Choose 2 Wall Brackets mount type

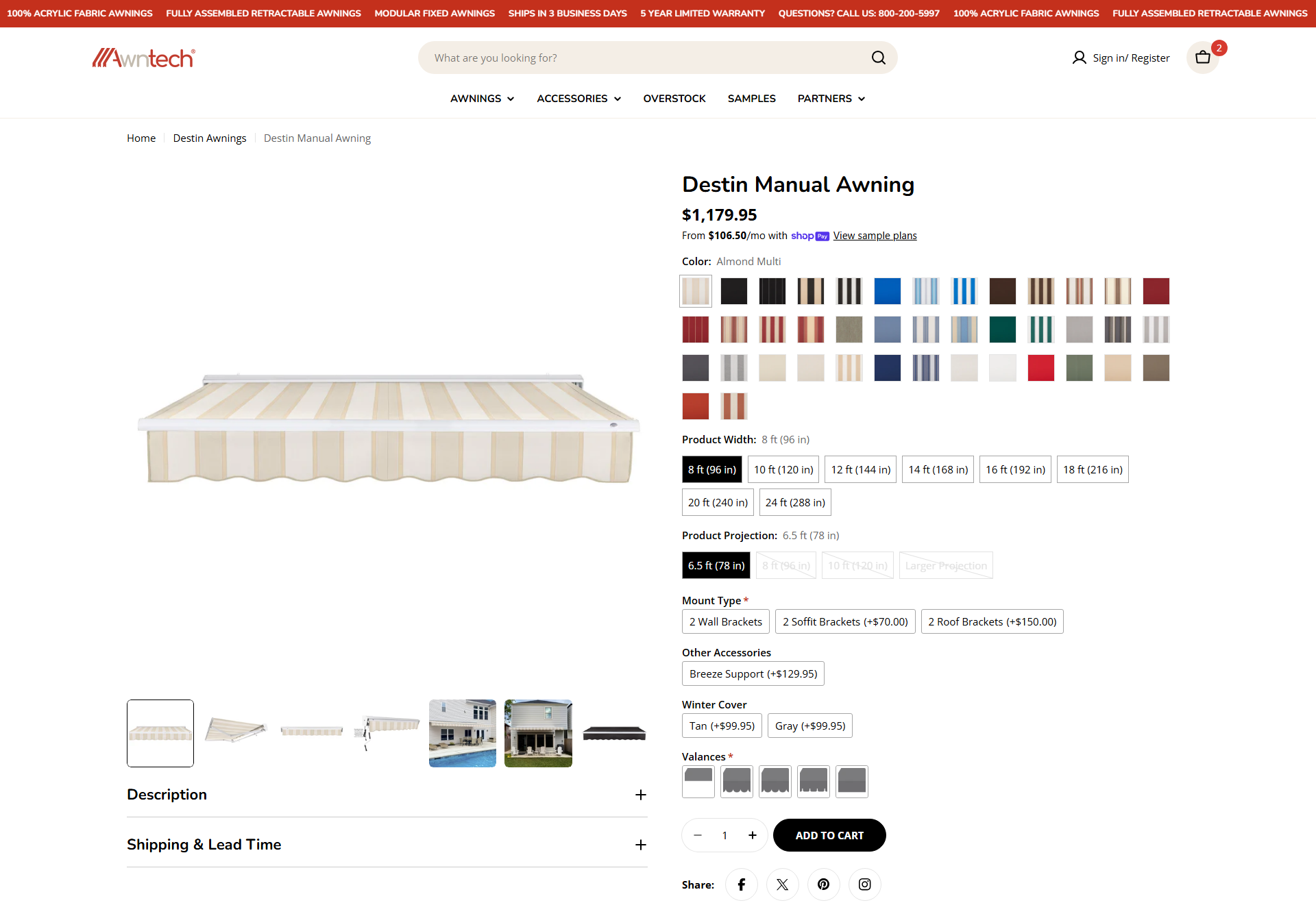pyautogui.click(x=726, y=621)
